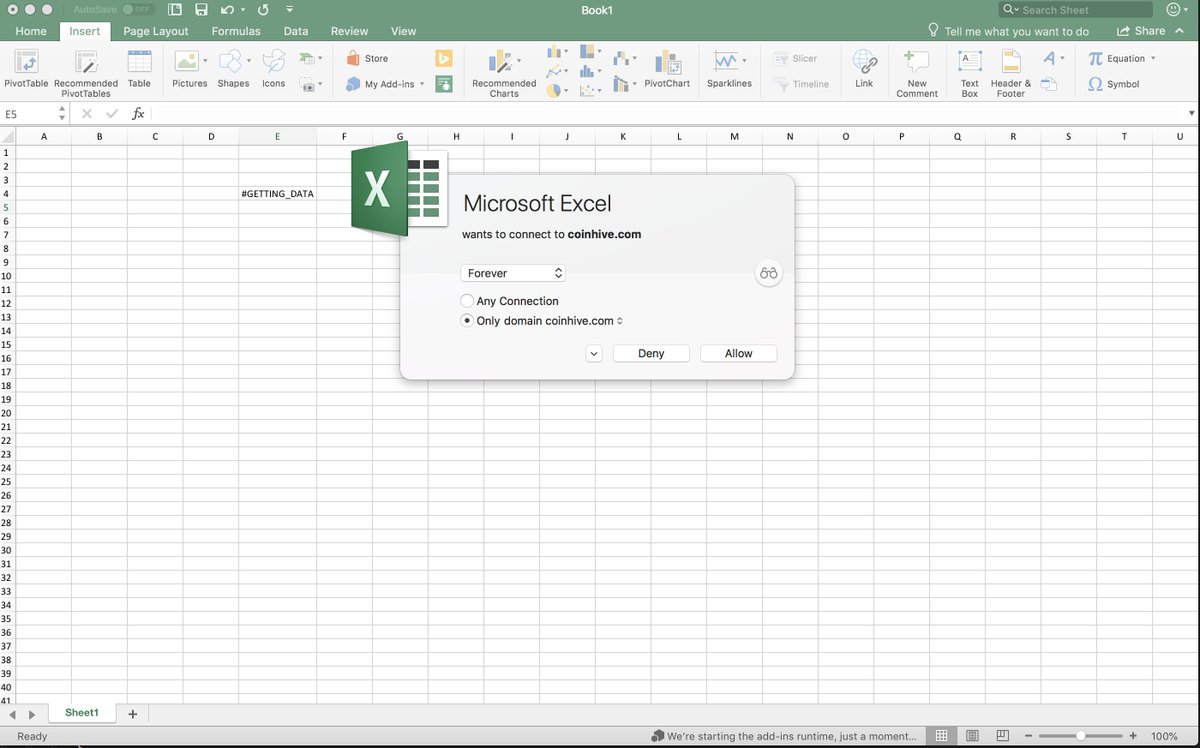1200x748 pixels.
Task: Customize Quick Access Toolbar dropdown
Action: 290,10
